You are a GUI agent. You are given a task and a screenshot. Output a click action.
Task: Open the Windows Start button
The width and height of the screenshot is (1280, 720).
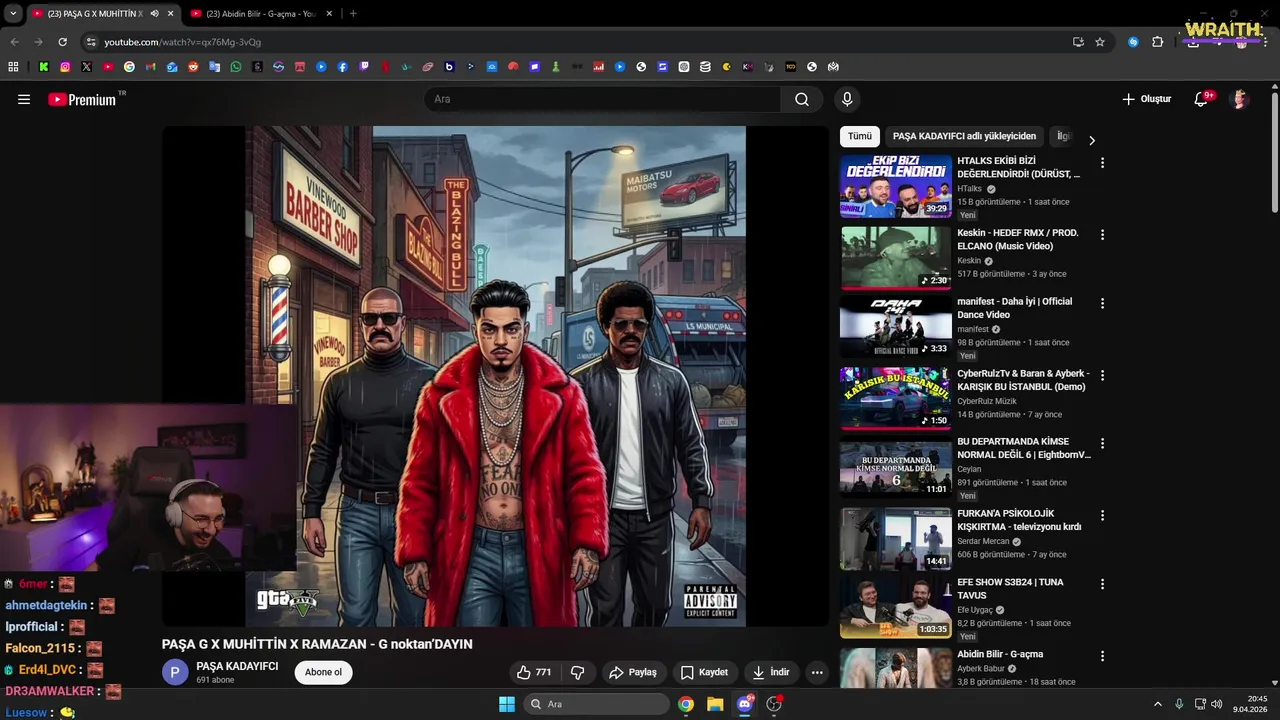[x=506, y=704]
